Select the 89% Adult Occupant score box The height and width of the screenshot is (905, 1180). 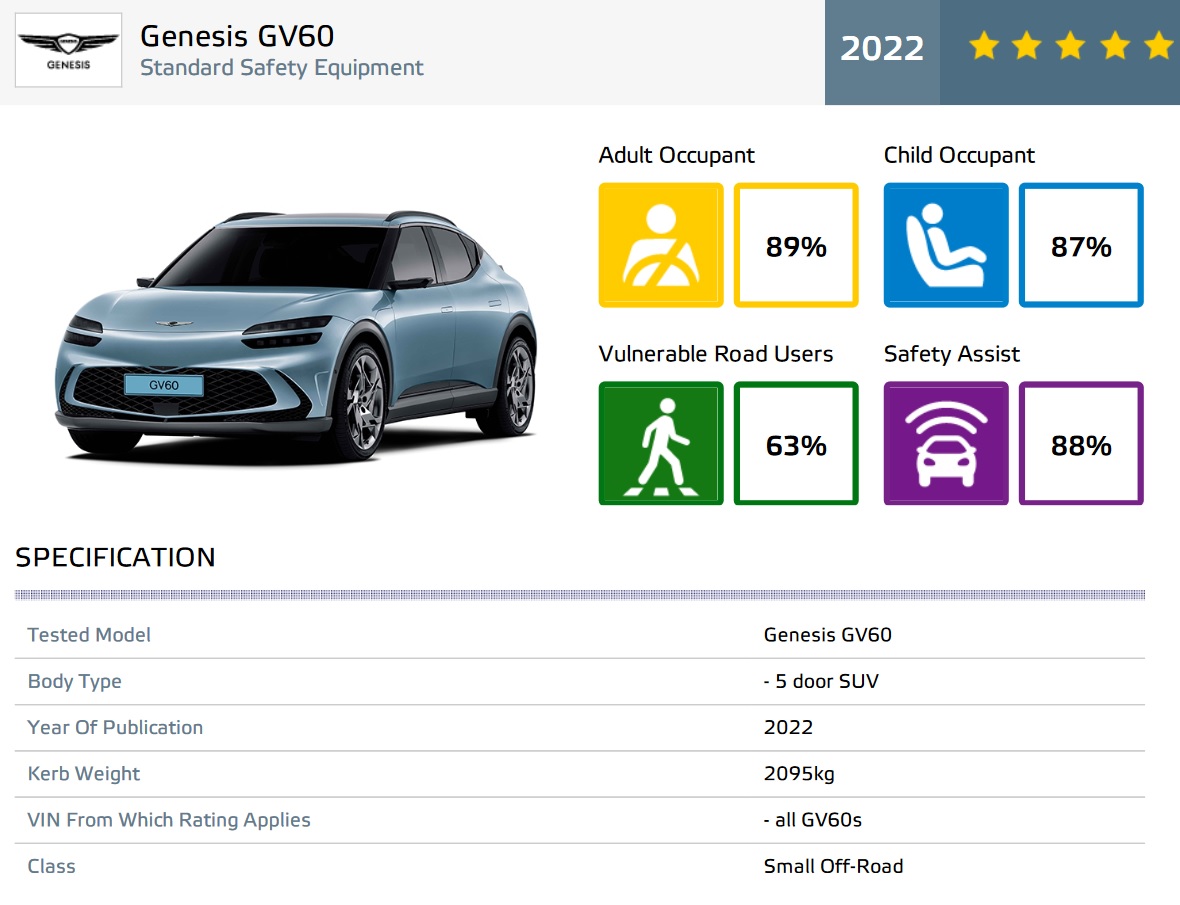coord(796,246)
